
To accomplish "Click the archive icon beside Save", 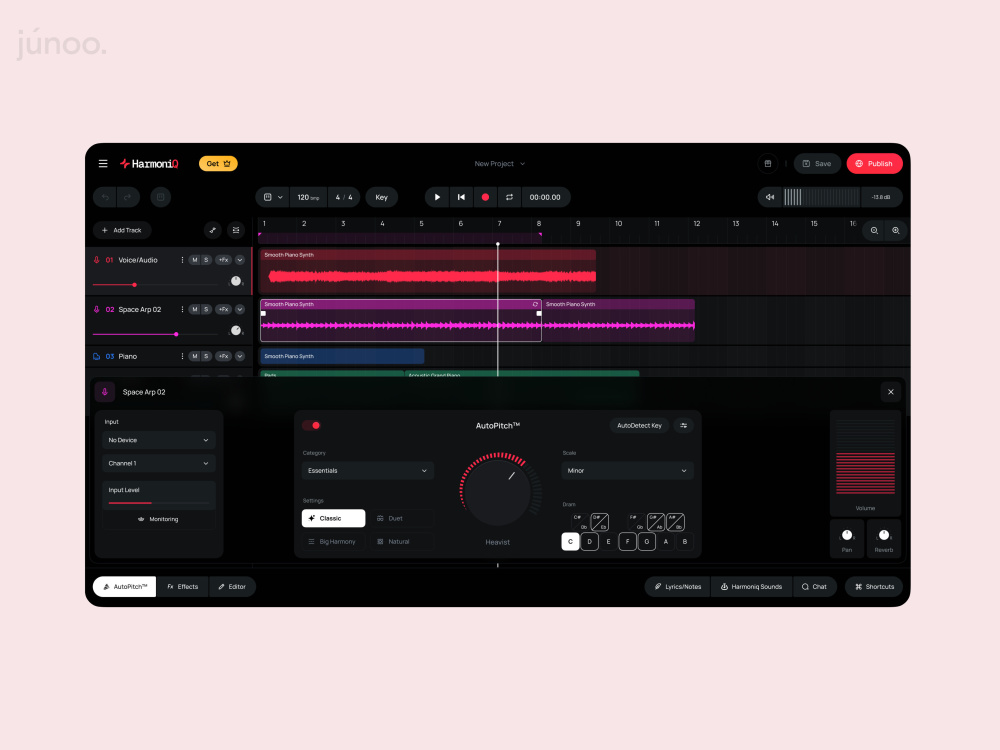I will pos(768,164).
